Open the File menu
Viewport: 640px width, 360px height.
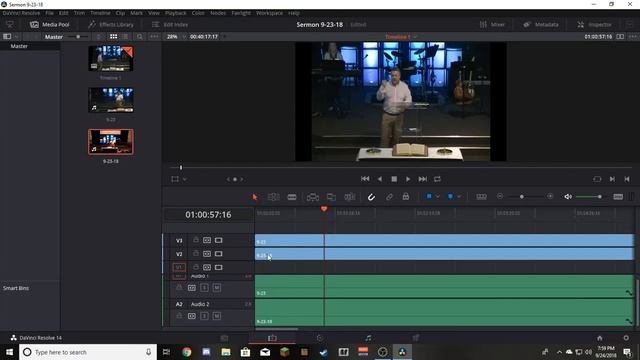(x=49, y=13)
